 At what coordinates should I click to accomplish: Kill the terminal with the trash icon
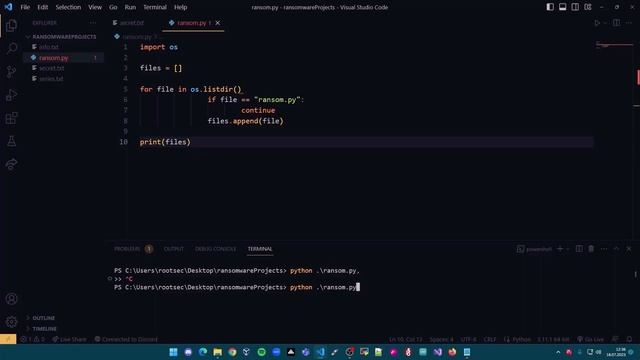[x=591, y=249]
